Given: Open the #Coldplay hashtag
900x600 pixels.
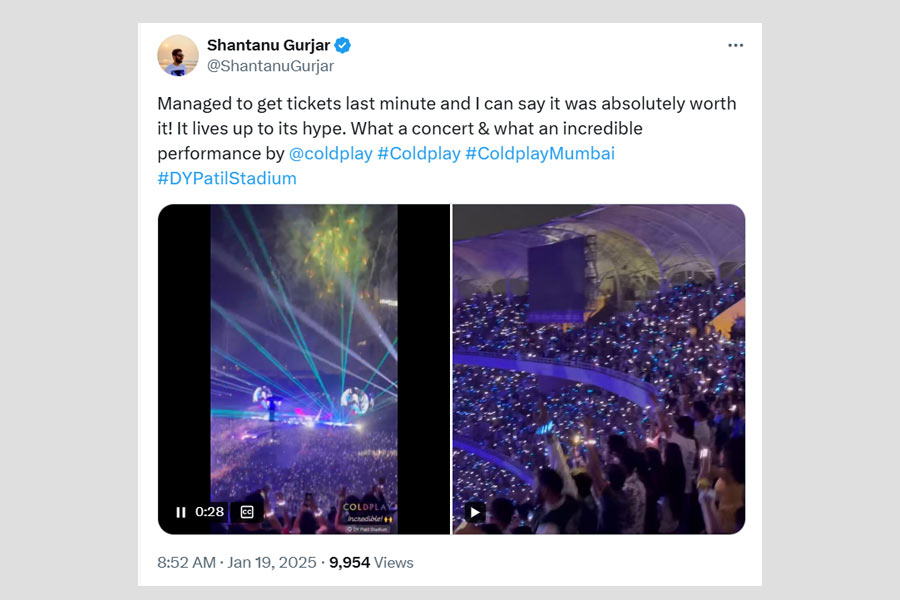Looking at the screenshot, I should click(418, 154).
